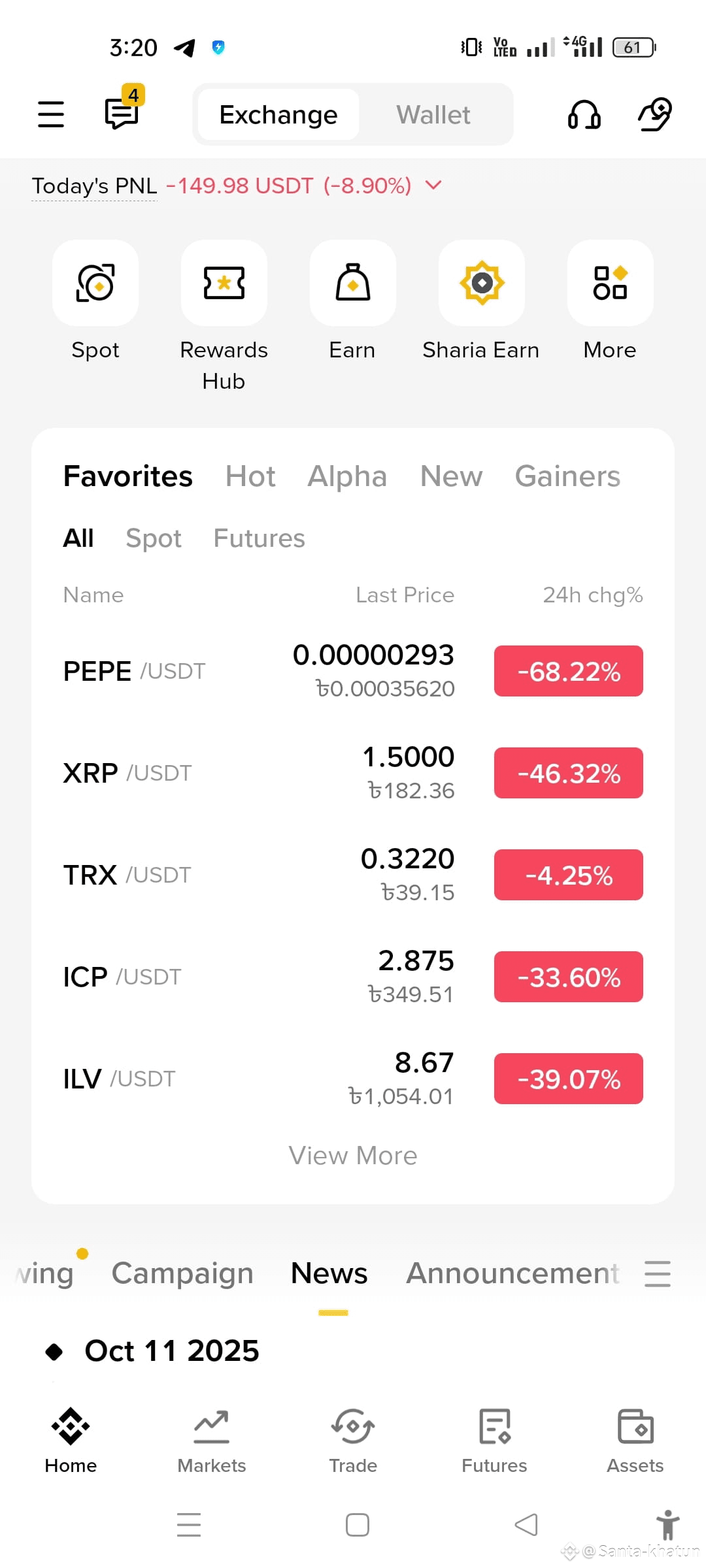This screenshot has height=1568, width=706.
Task: Expand Today's PNL dropdown arrow
Action: pyautogui.click(x=433, y=186)
